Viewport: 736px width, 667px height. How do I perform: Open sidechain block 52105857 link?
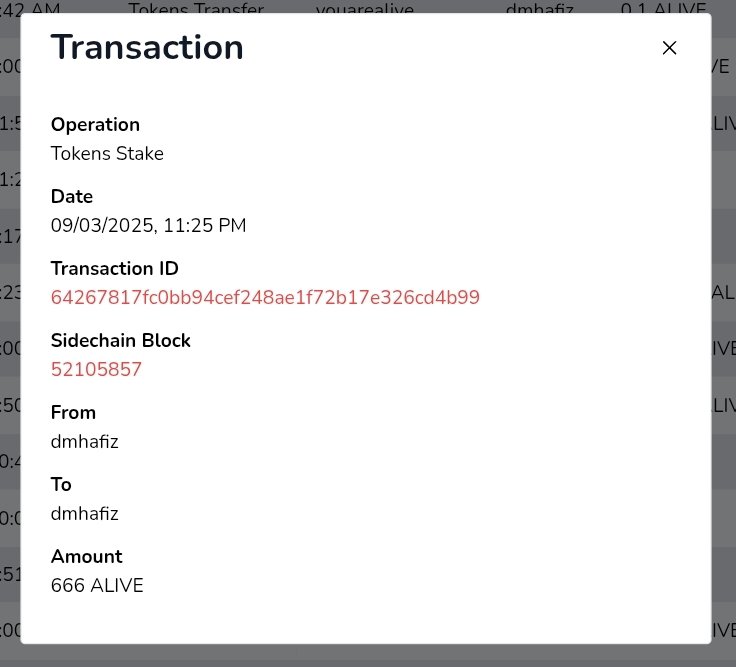coord(96,369)
